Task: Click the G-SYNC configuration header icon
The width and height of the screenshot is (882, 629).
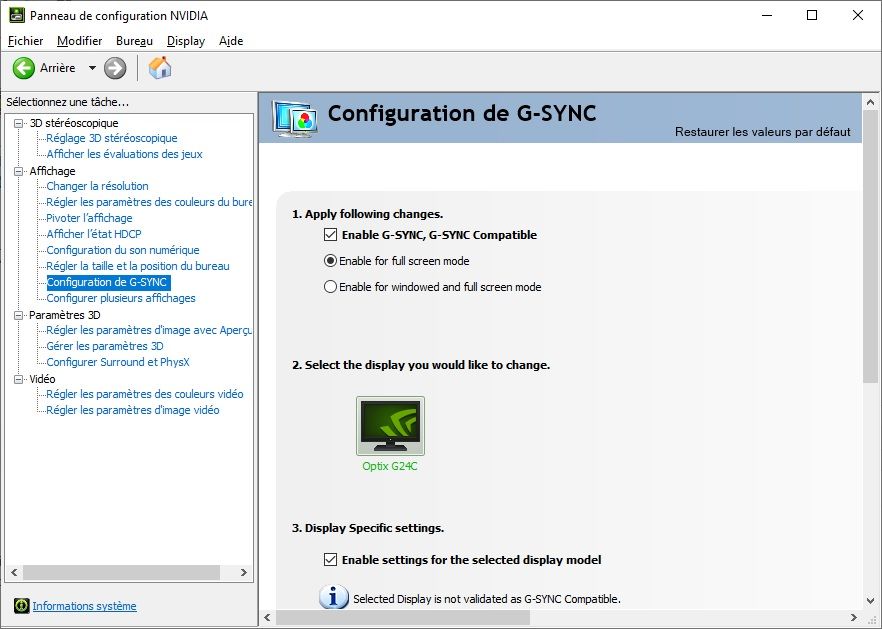Action: tap(294, 118)
